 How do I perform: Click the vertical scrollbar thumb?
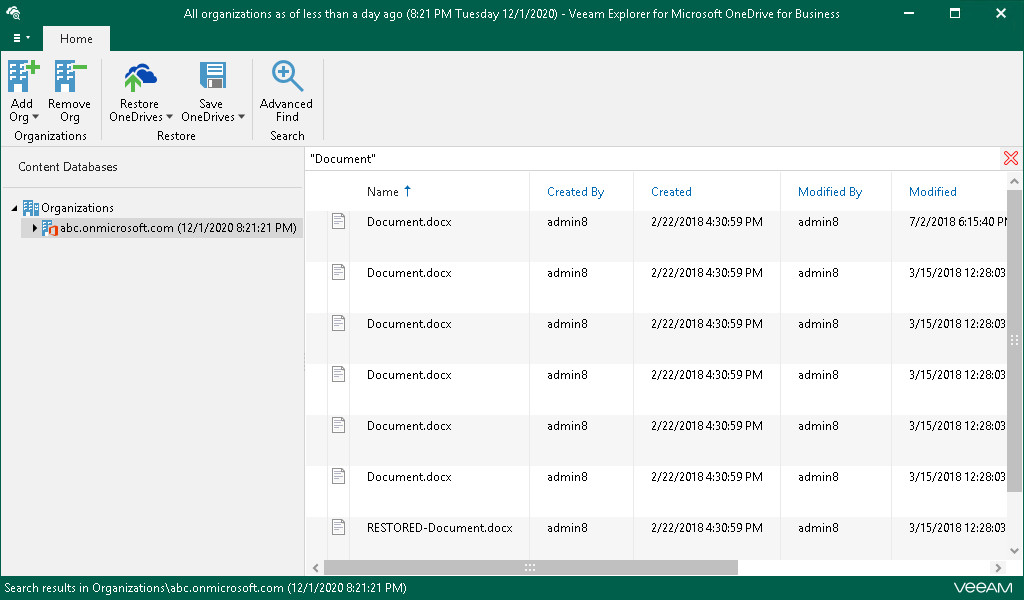tap(1014, 340)
